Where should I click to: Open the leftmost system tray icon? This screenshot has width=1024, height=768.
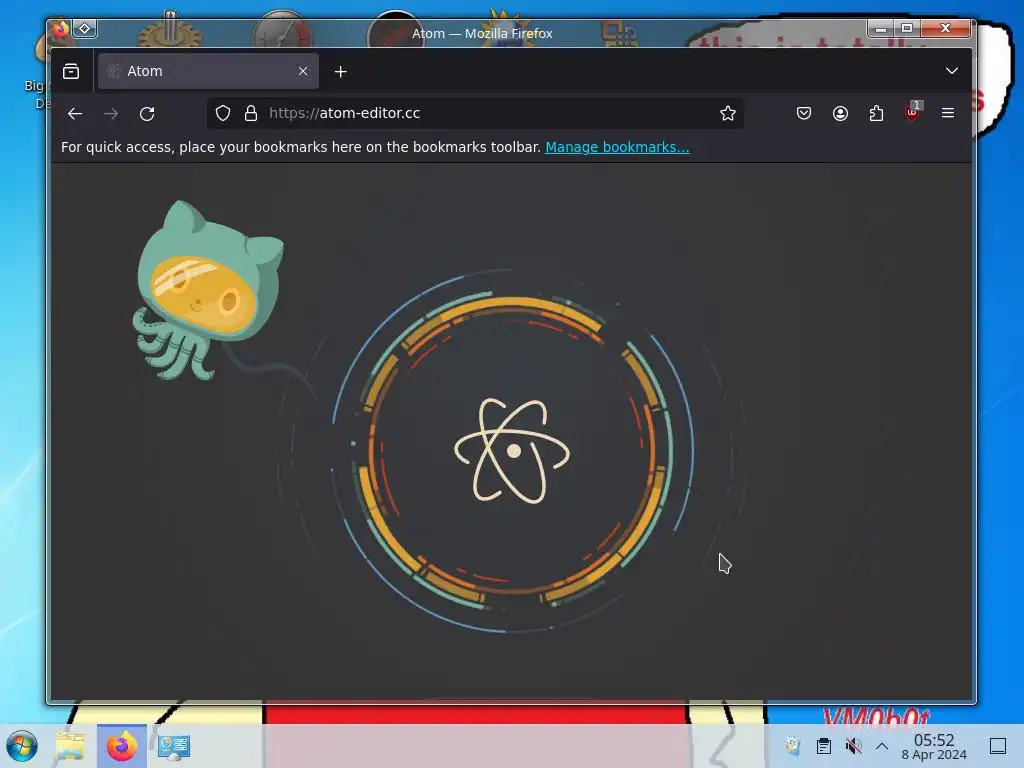tap(792, 746)
